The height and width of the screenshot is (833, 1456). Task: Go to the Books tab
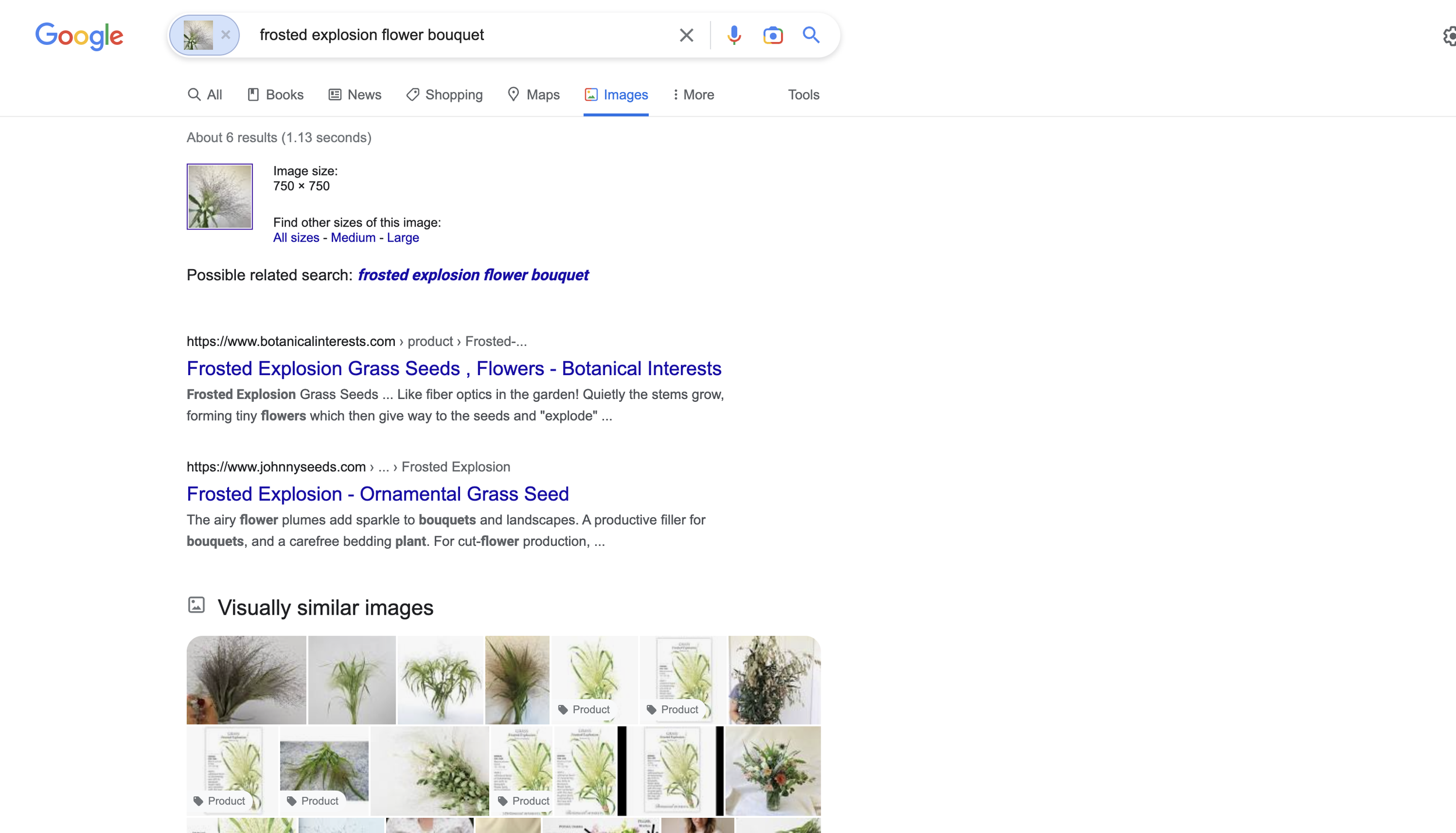(275, 94)
